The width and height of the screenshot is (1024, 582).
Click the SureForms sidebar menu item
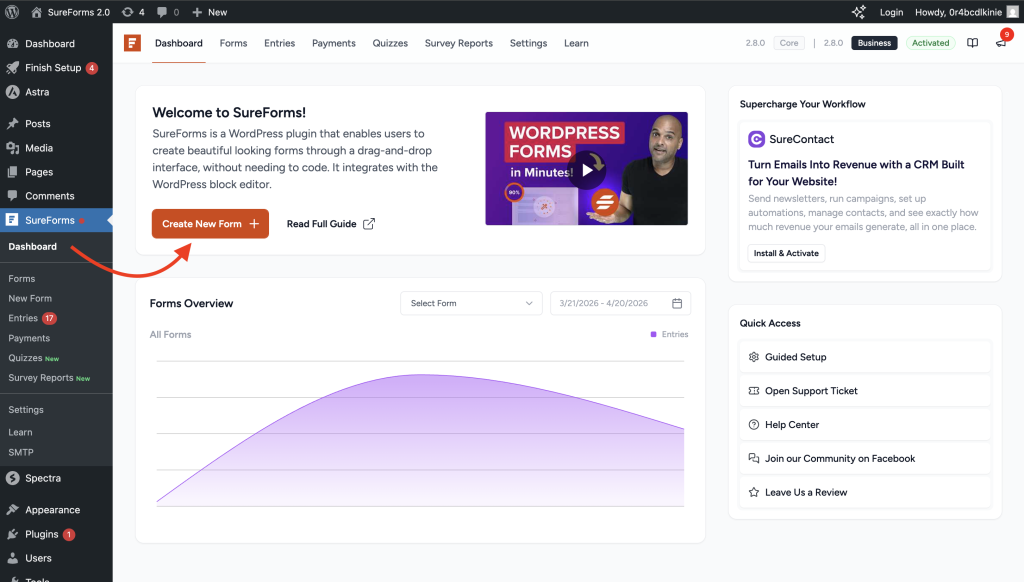(x=56, y=220)
